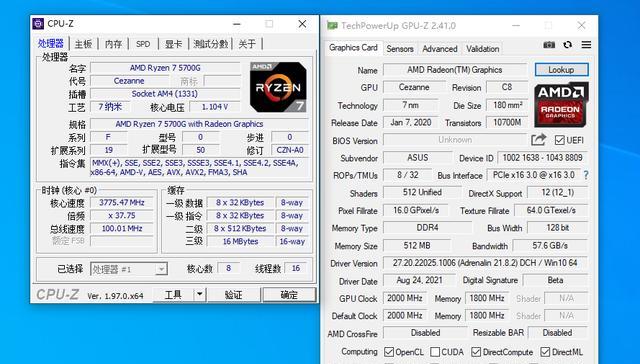Click the ASUS subvendor value

[x=418, y=158]
